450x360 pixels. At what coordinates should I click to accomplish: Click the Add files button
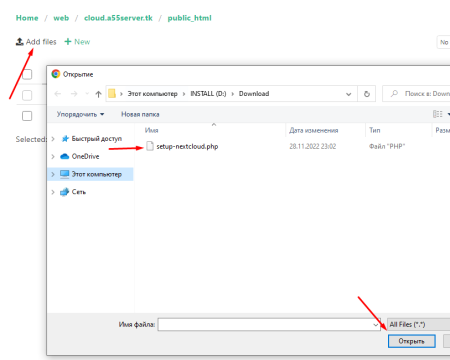click(36, 42)
